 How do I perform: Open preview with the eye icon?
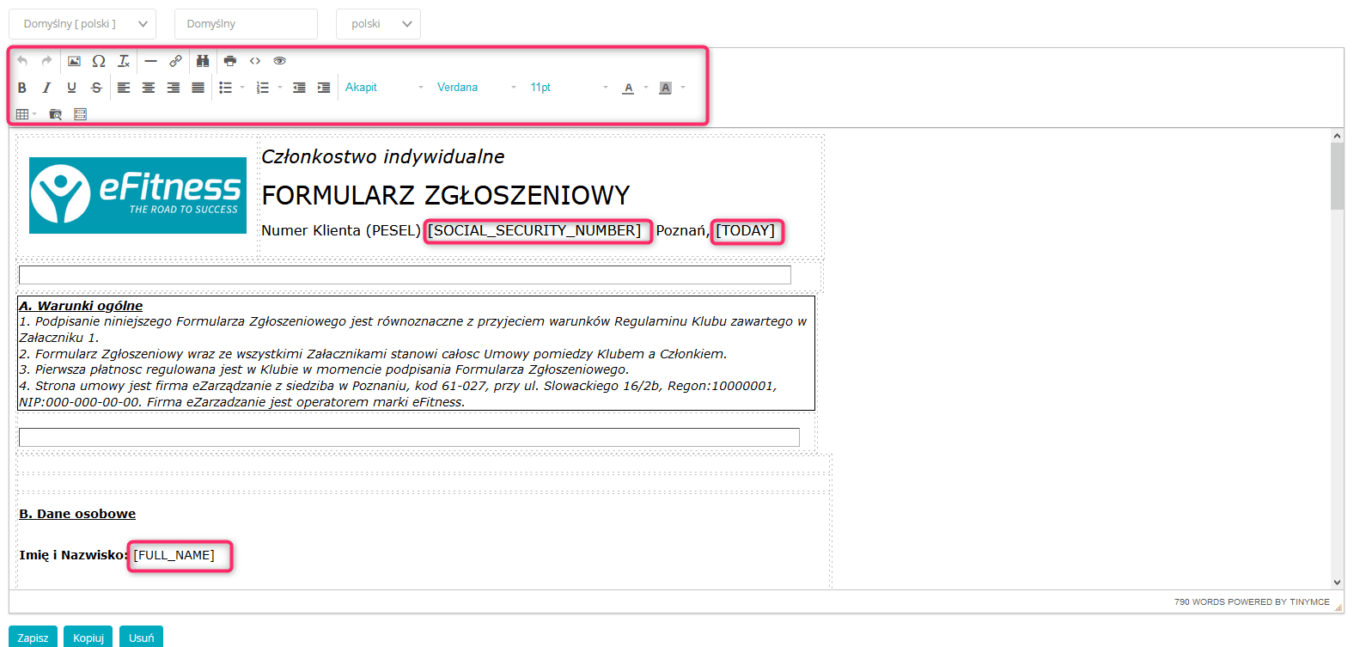[280, 61]
